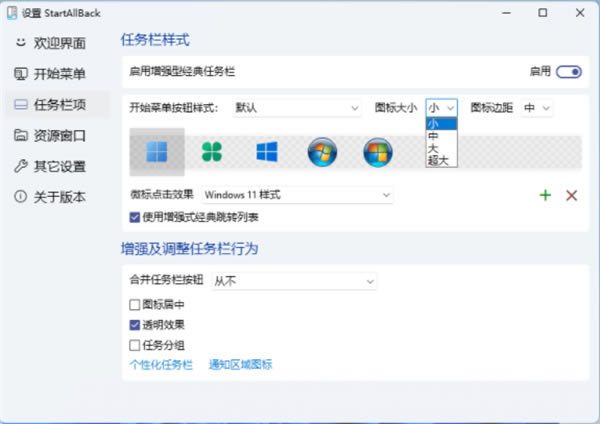Switch to the 任务栏项 sidebar page
Viewport: 600px width, 424px height.
57,104
